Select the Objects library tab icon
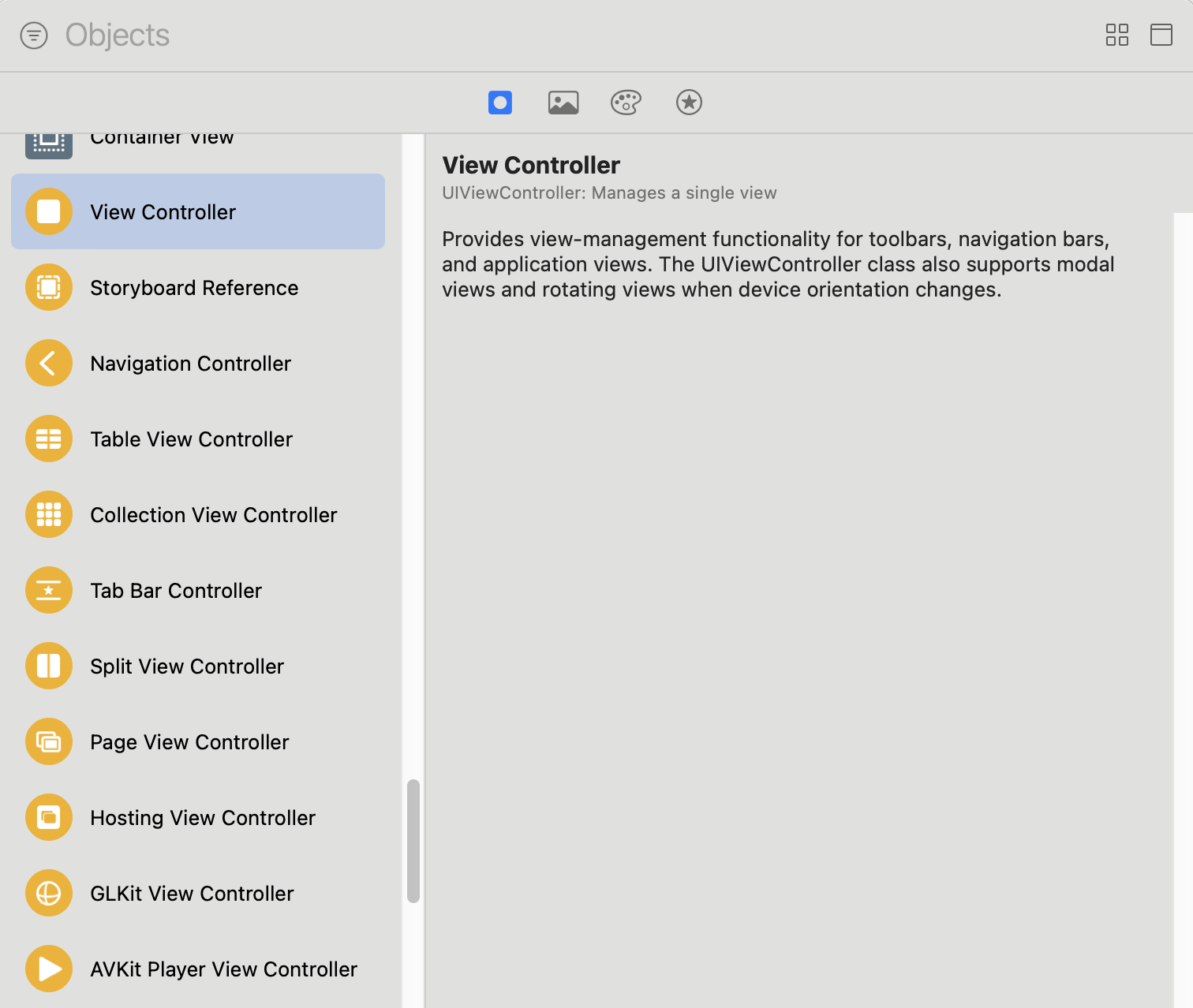The height and width of the screenshot is (1008, 1193). (x=500, y=103)
